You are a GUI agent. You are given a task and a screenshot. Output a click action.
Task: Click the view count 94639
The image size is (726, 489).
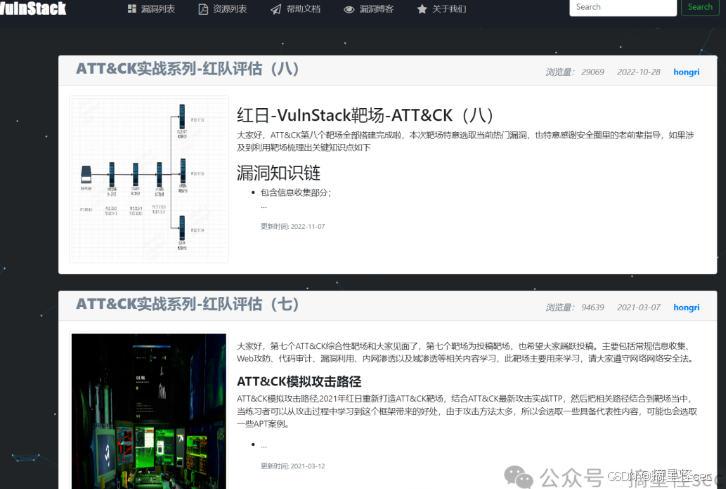point(593,307)
